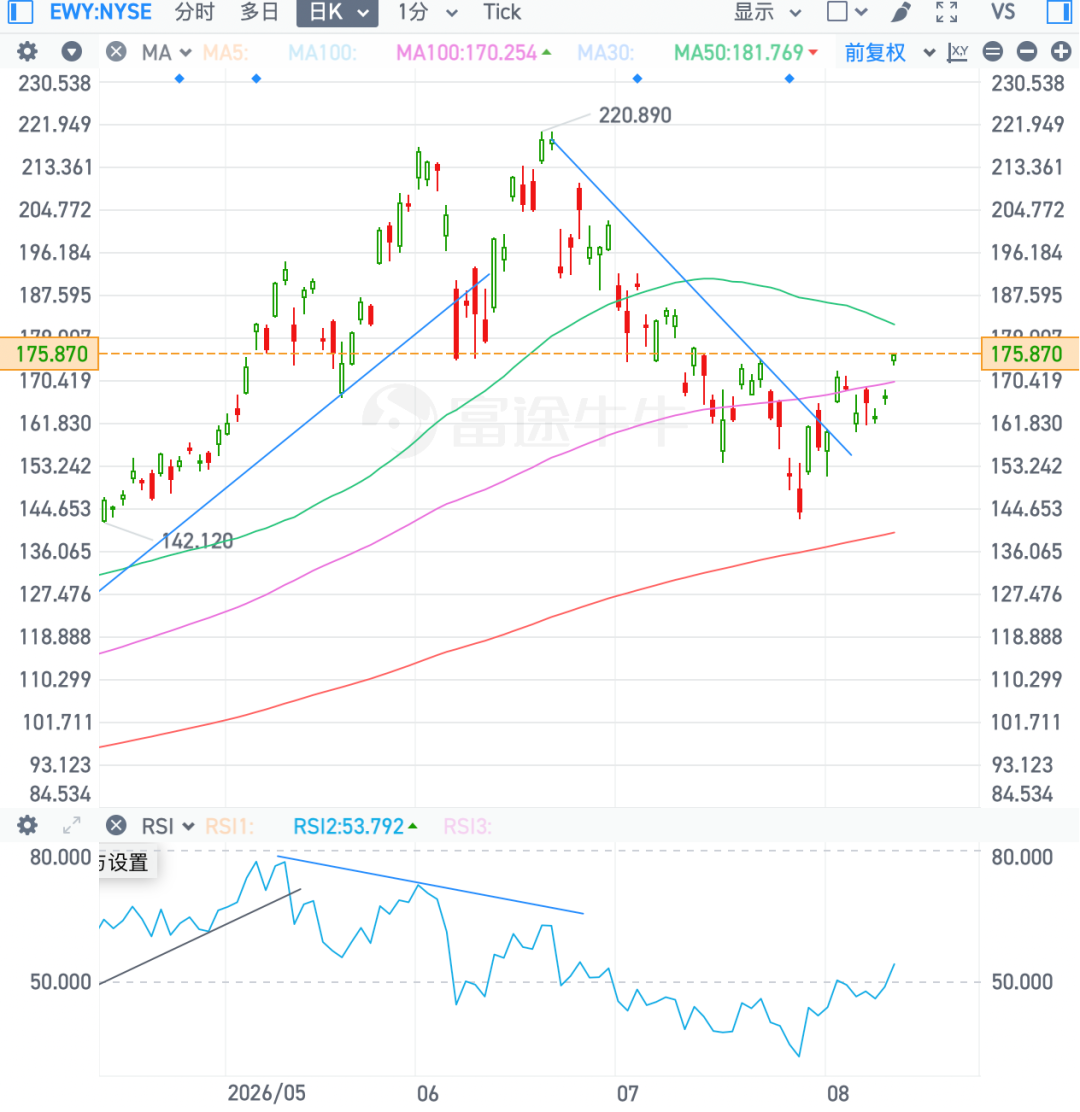The height and width of the screenshot is (1112, 1080).
Task: Remove the MA indicator with X icon
Action: [116, 52]
